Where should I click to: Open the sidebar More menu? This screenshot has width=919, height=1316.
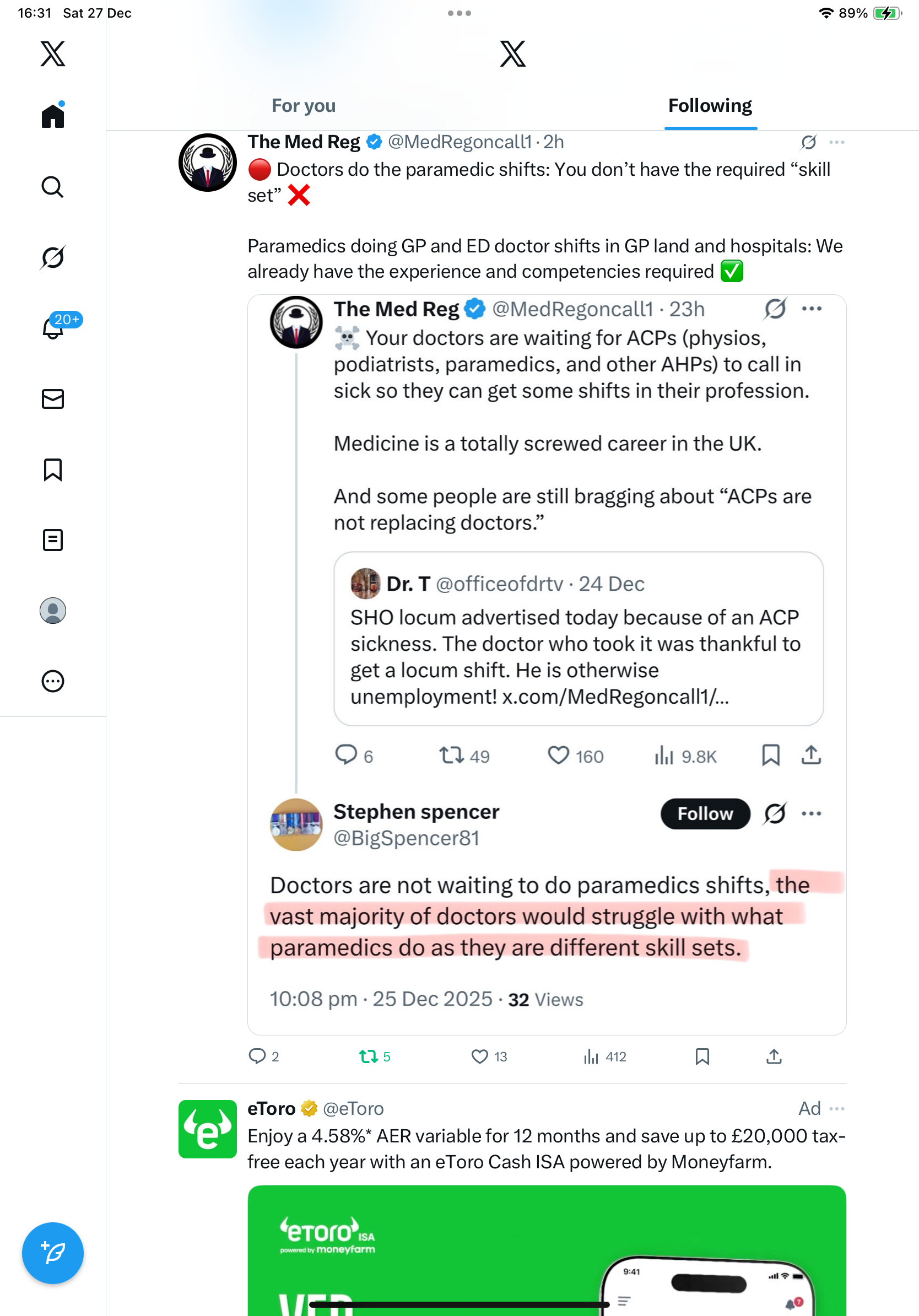click(53, 682)
